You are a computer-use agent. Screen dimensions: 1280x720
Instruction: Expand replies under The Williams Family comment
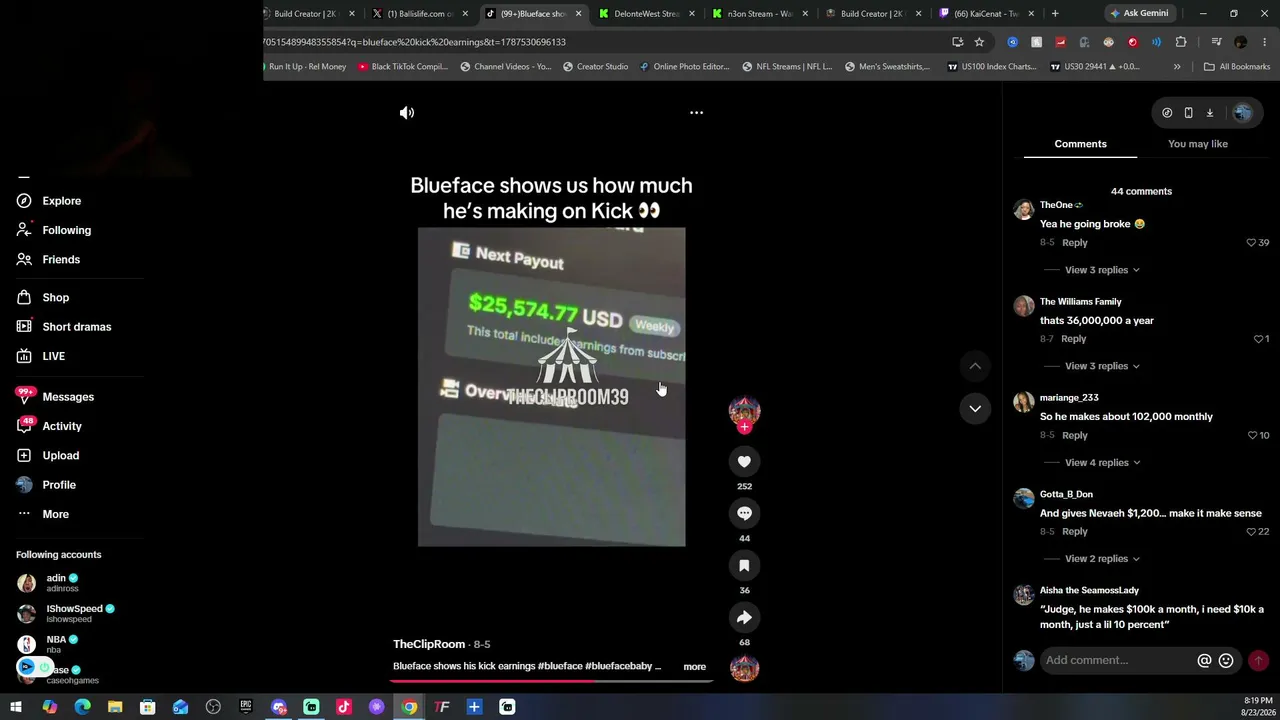1102,366
